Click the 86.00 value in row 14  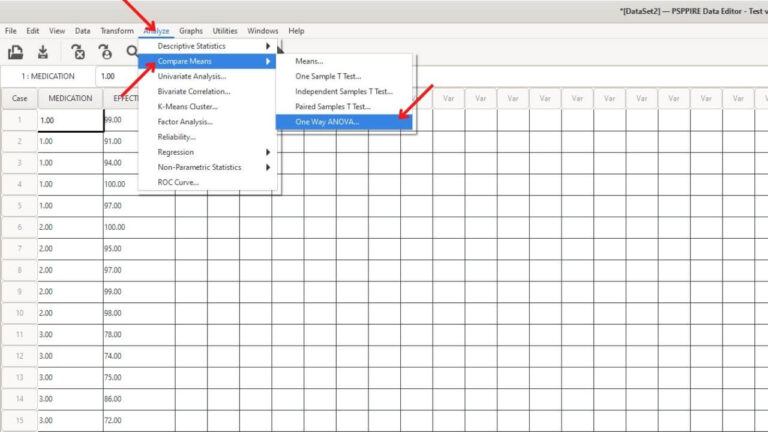click(x=113, y=399)
